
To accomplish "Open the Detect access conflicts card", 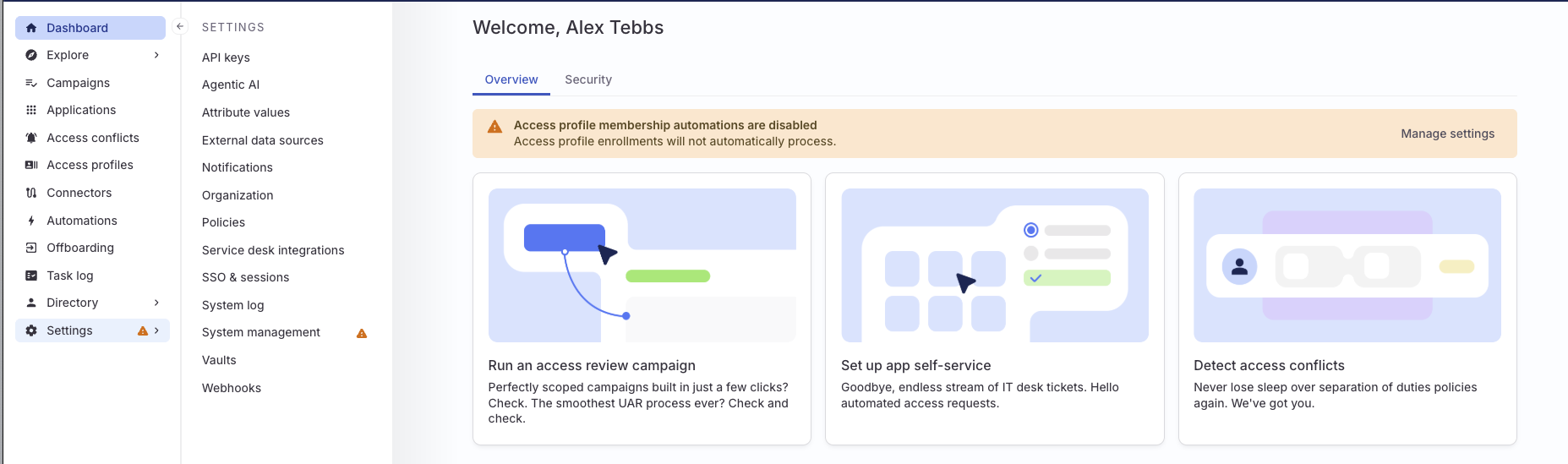I will point(1347,308).
